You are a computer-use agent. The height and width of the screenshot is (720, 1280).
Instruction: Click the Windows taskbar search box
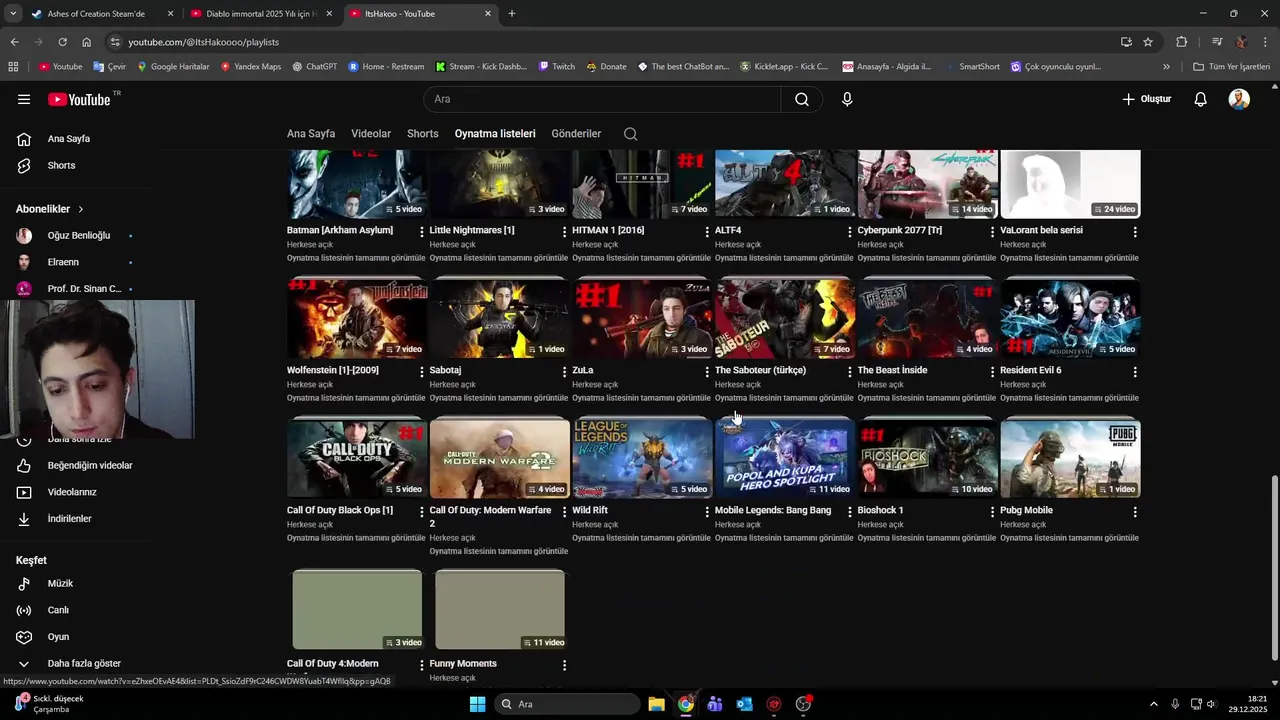[567, 704]
